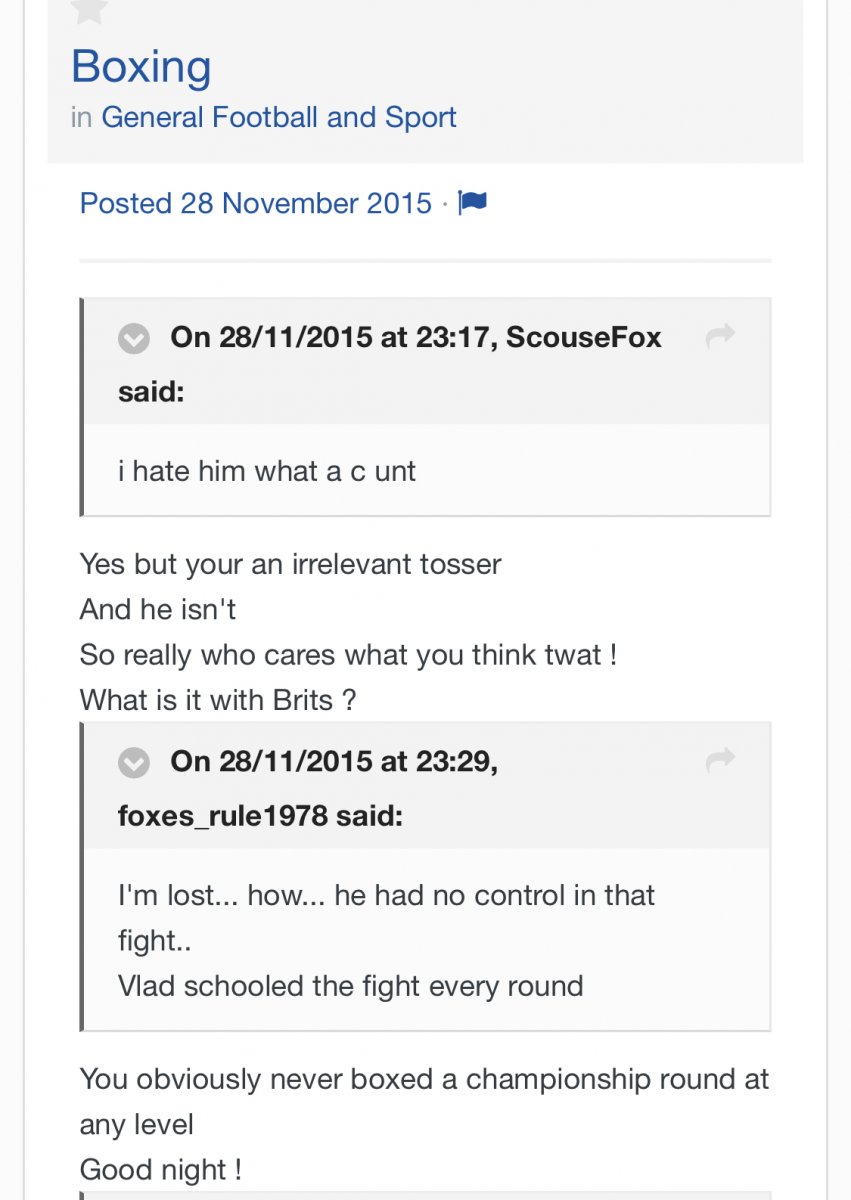This screenshot has height=1200, width=851.
Task: Collapse the ScouseFox quote block
Action: click(x=134, y=339)
